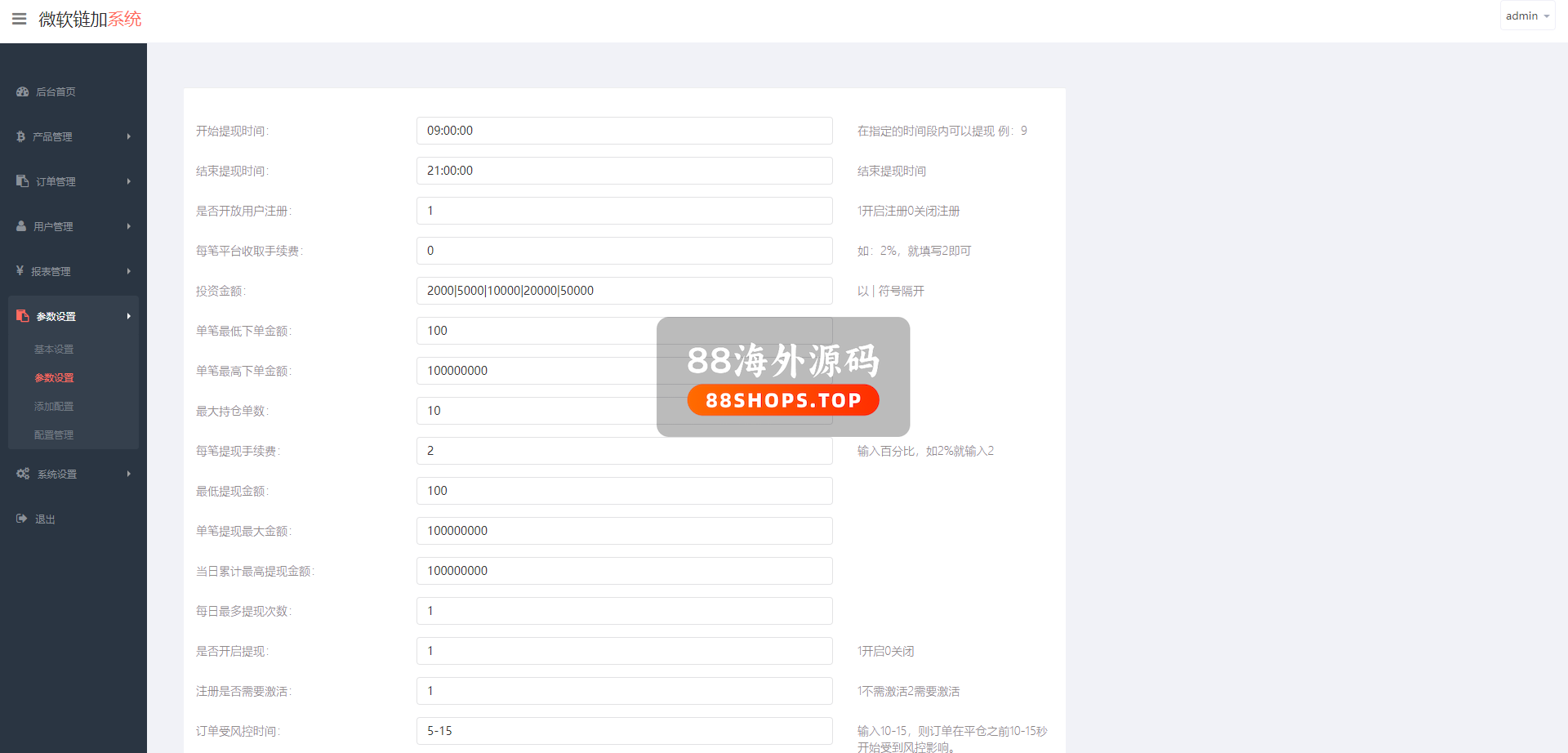Open 基本设置 submenu item
The height and width of the screenshot is (753, 1568).
(x=54, y=349)
